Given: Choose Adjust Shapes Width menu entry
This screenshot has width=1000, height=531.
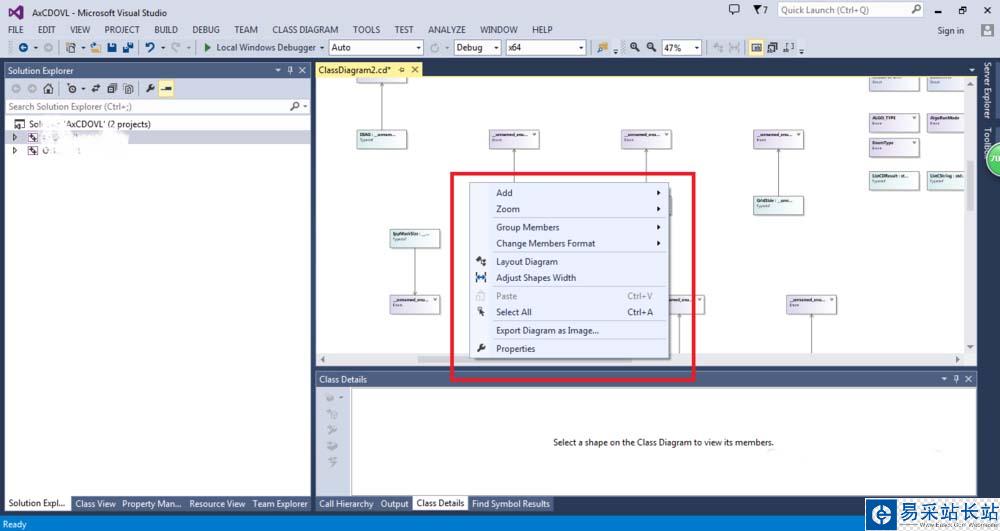Looking at the screenshot, I should (570, 278).
